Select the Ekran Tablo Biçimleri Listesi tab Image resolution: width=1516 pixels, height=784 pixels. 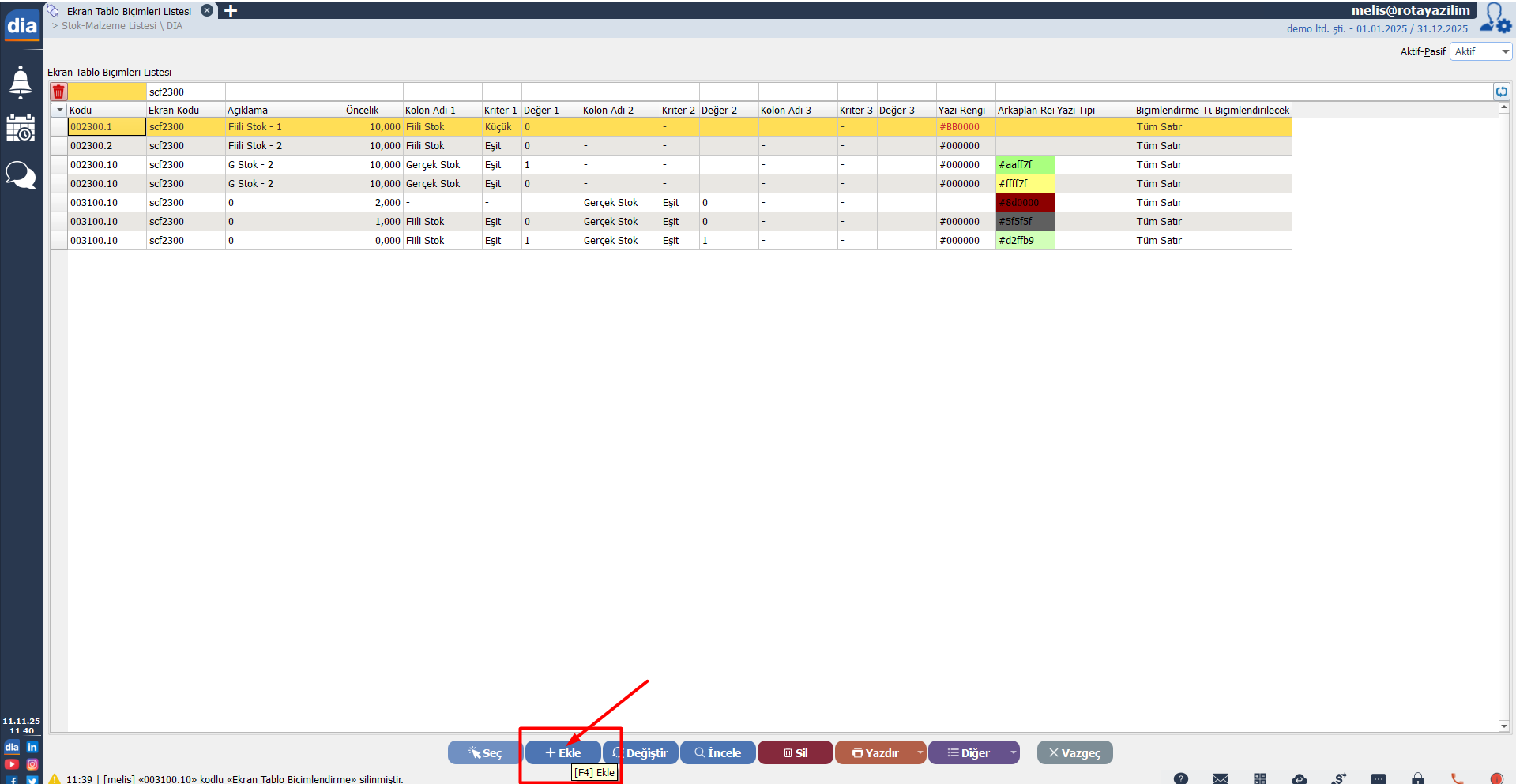(x=129, y=11)
